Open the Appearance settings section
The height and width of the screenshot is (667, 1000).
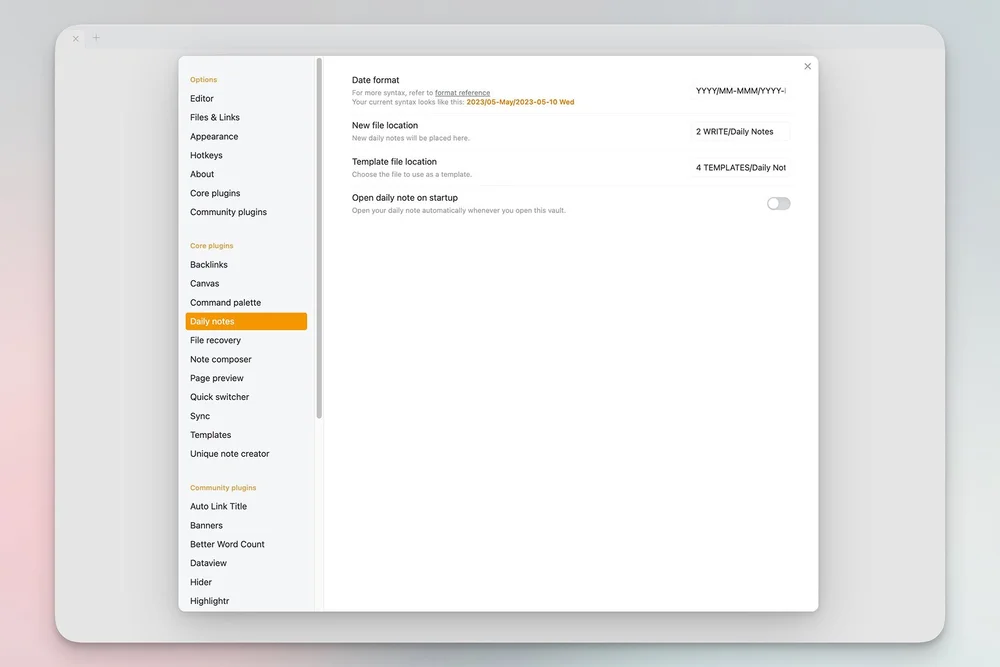tap(214, 136)
